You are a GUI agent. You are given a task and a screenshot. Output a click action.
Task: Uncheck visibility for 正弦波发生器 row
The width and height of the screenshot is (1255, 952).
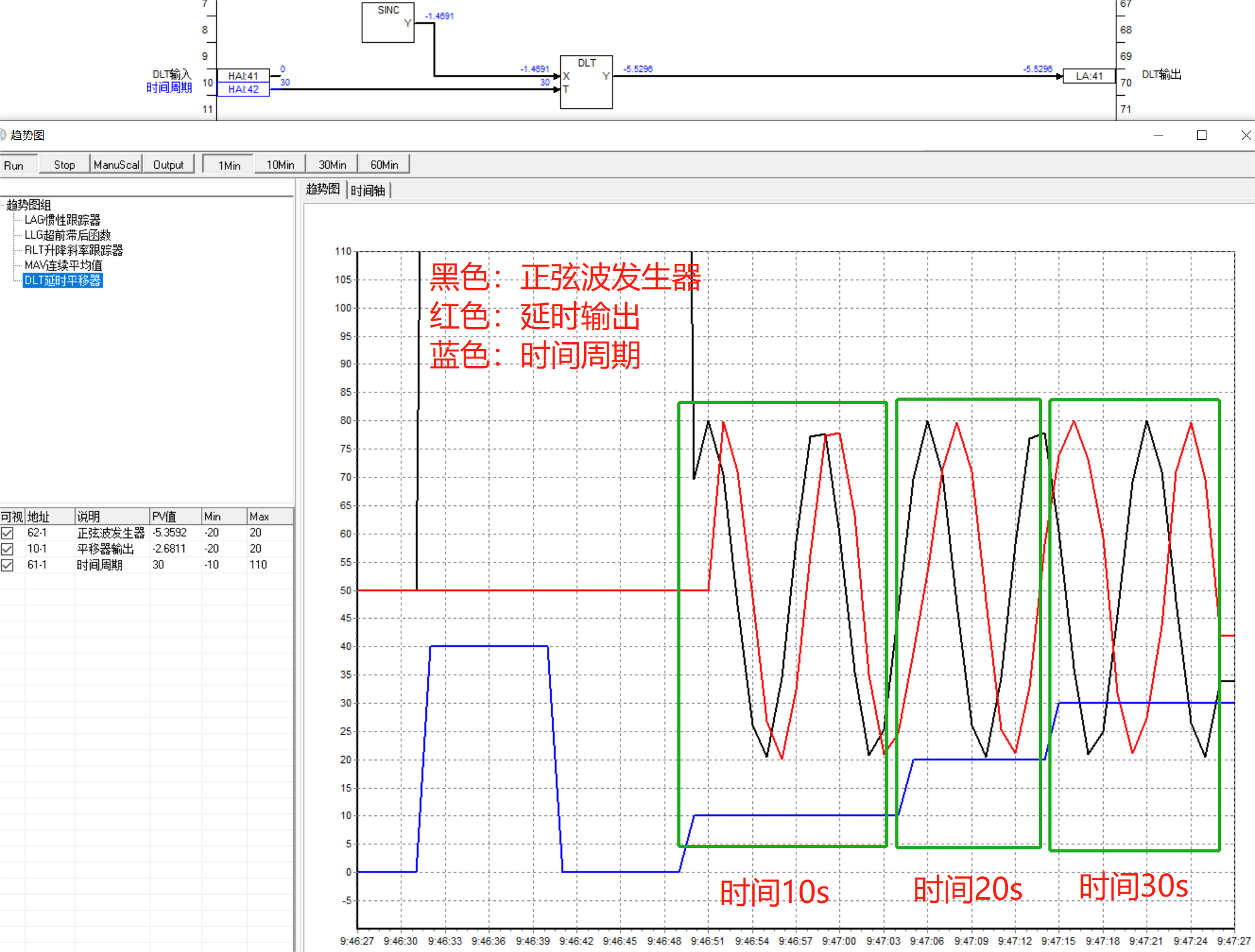[x=8, y=533]
